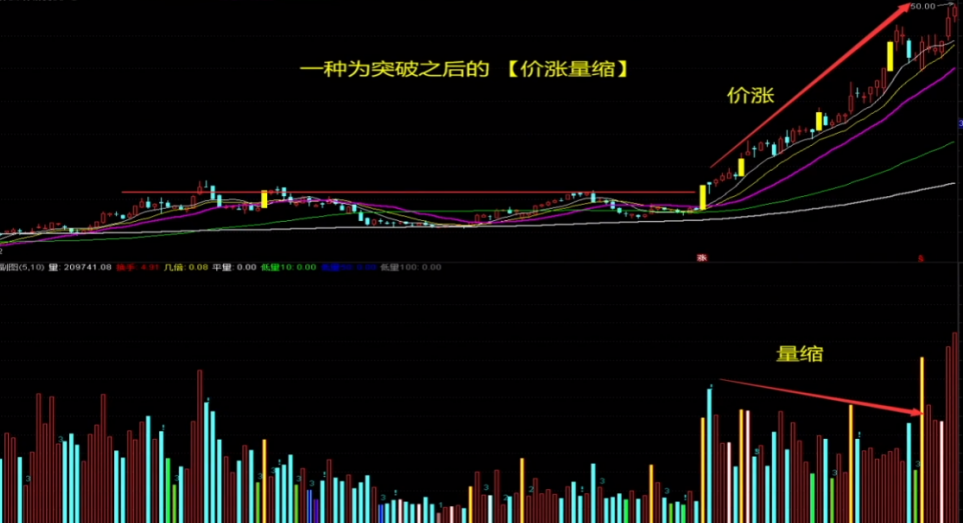Image resolution: width=963 pixels, height=523 pixels.
Task: Click the gray 低量100: 0.00 label
Action: pyautogui.click(x=410, y=267)
